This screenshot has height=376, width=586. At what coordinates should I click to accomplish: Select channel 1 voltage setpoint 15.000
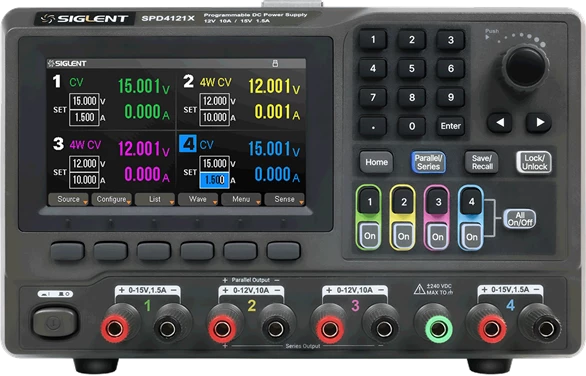[x=84, y=101]
